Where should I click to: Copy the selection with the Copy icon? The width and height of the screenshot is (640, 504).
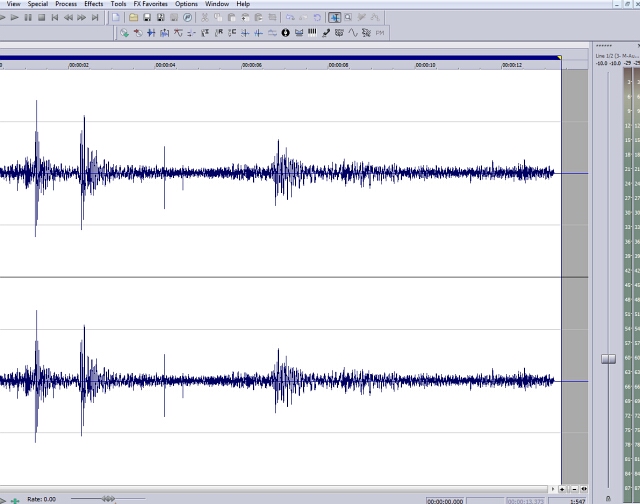[x=218, y=17]
